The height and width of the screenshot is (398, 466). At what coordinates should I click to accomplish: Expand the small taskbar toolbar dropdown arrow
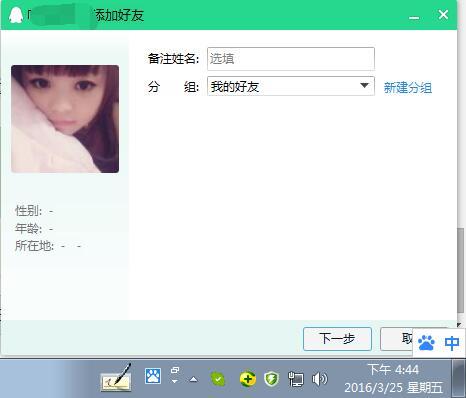tap(175, 381)
